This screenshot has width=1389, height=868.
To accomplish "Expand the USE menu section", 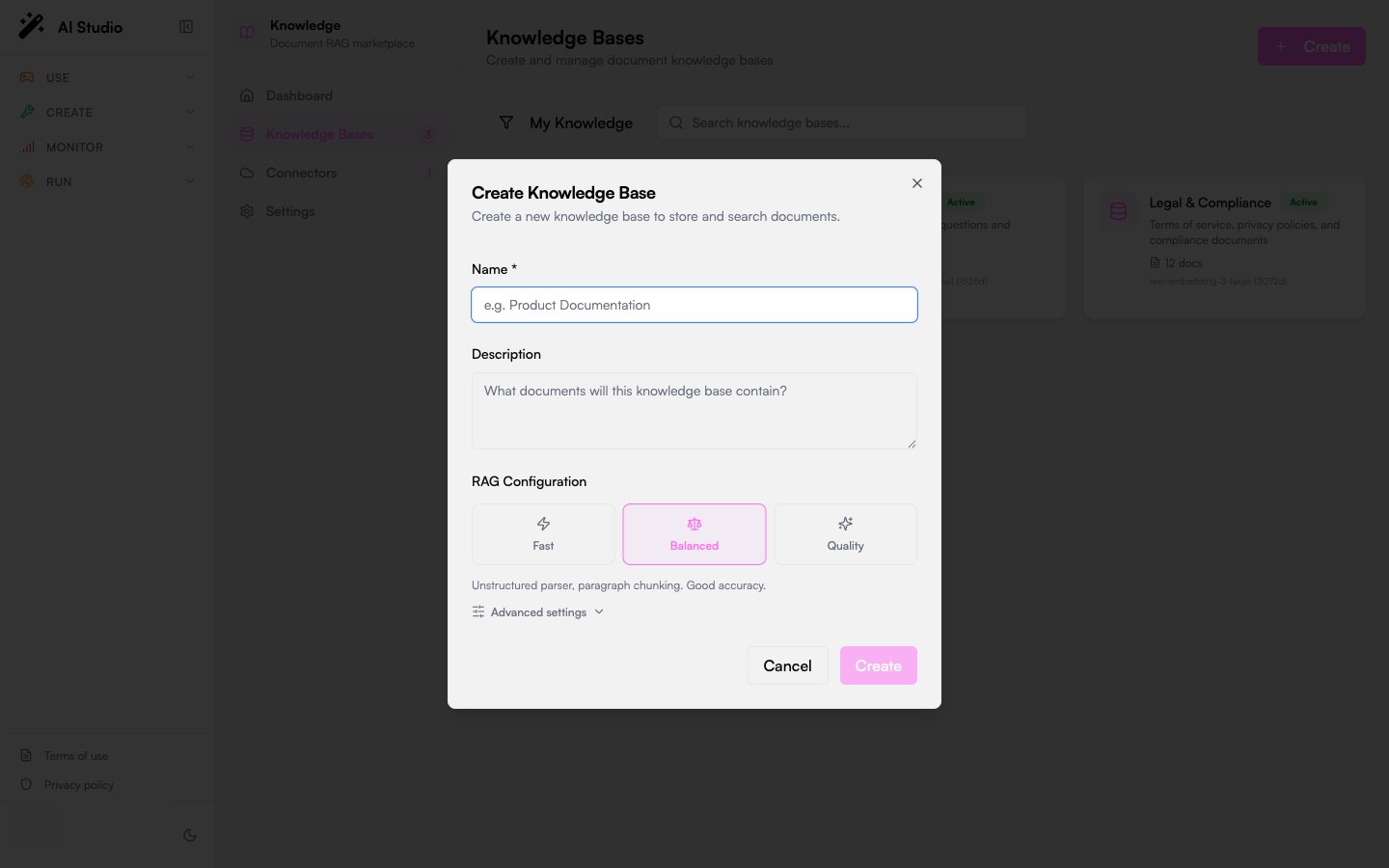I will point(106,77).
